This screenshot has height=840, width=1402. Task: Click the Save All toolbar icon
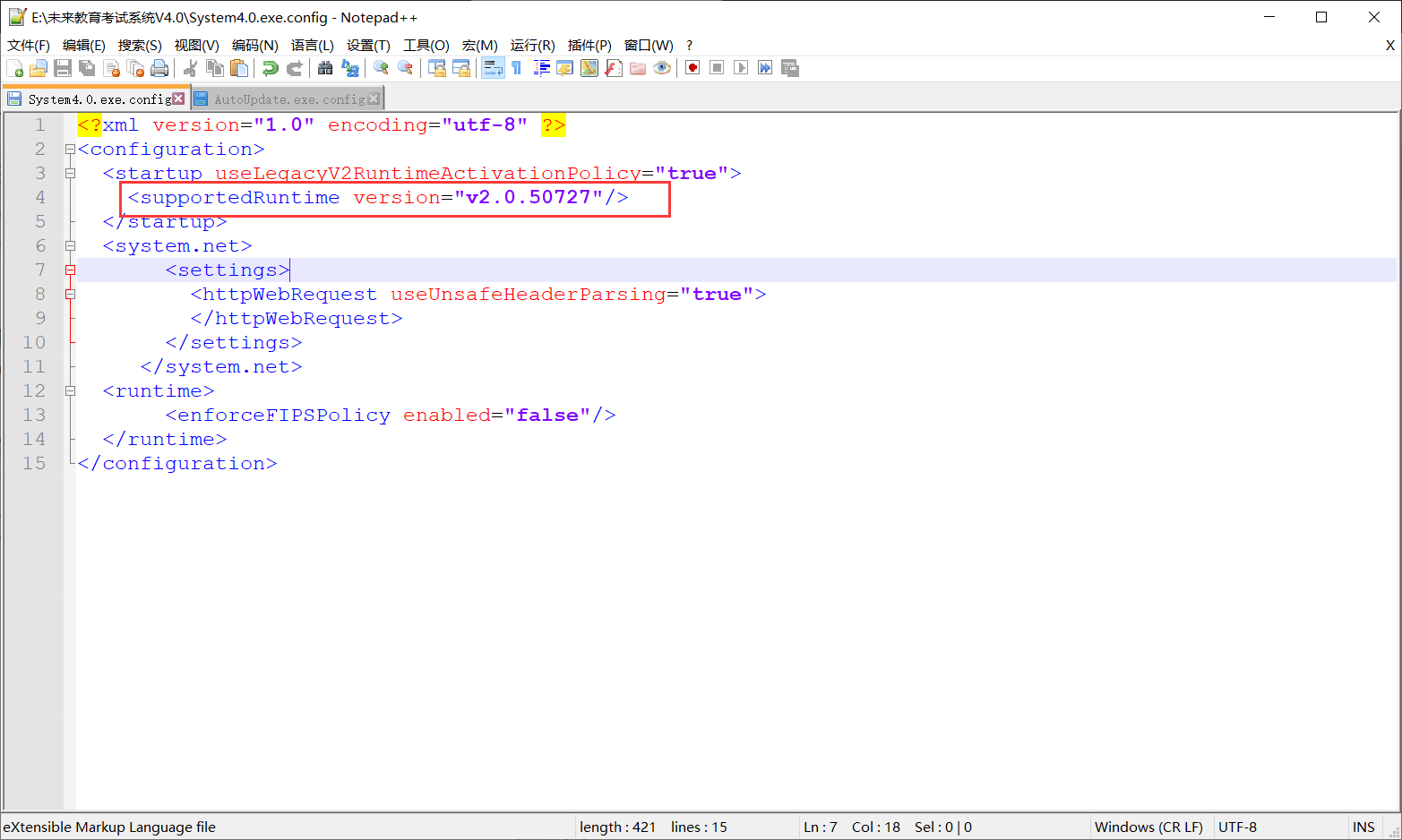click(x=87, y=68)
